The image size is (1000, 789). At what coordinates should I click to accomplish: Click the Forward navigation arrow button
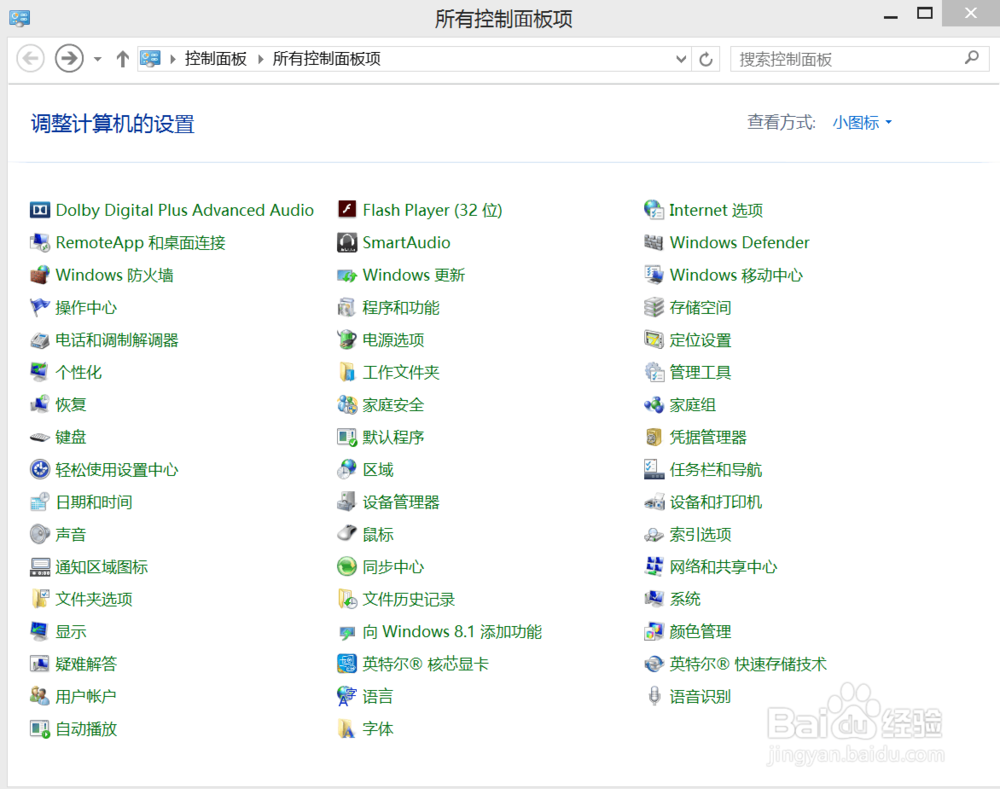(x=69, y=59)
